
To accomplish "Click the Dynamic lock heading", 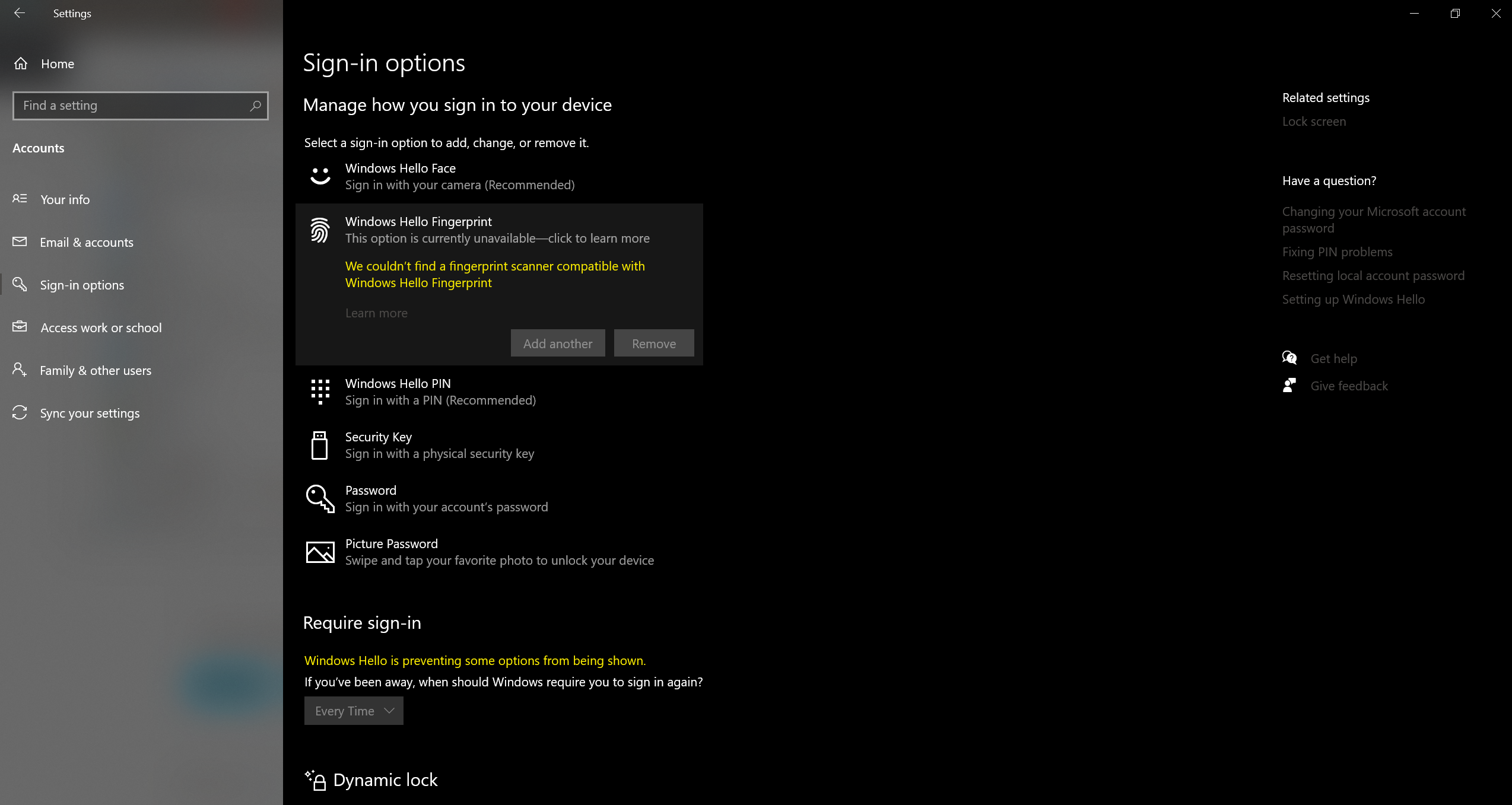I will (x=385, y=779).
